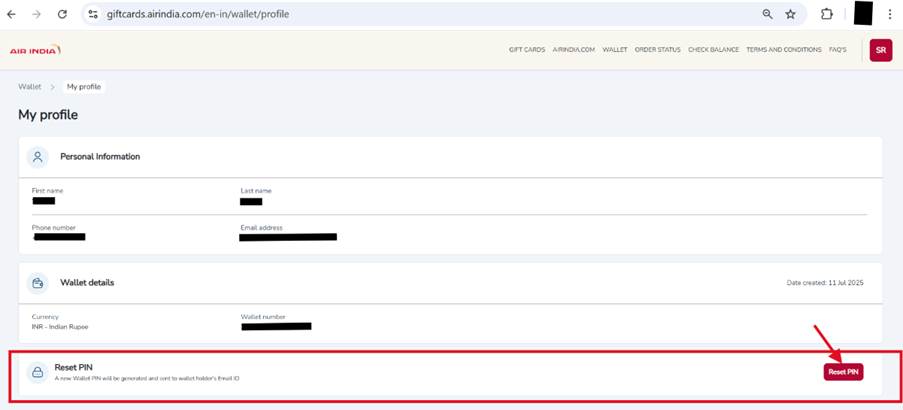Viewport: 903px width, 410px height.
Task: Click the Personal Information person icon
Action: coord(37,157)
